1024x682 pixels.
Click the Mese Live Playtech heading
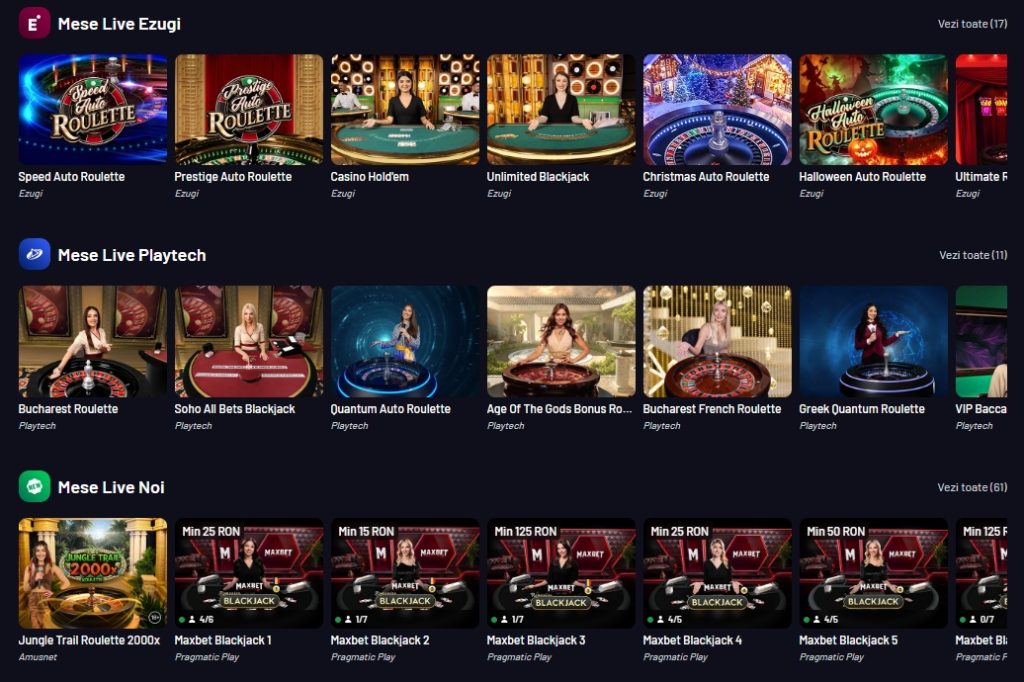pos(132,255)
